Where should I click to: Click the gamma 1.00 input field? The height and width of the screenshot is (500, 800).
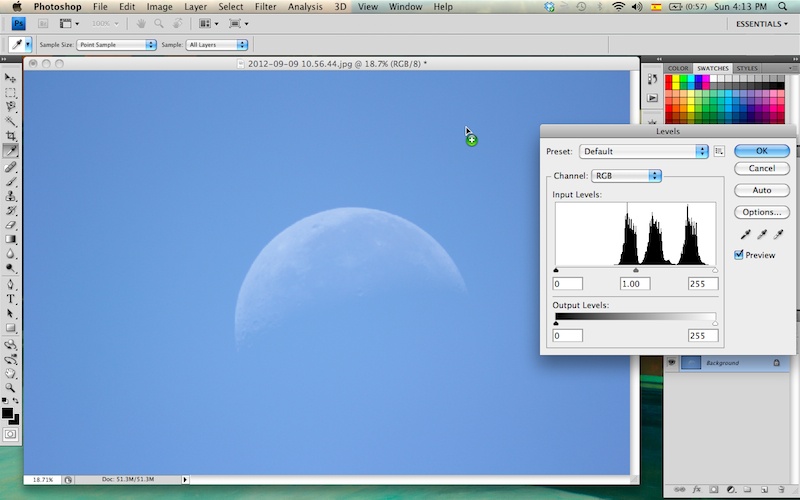coord(635,284)
